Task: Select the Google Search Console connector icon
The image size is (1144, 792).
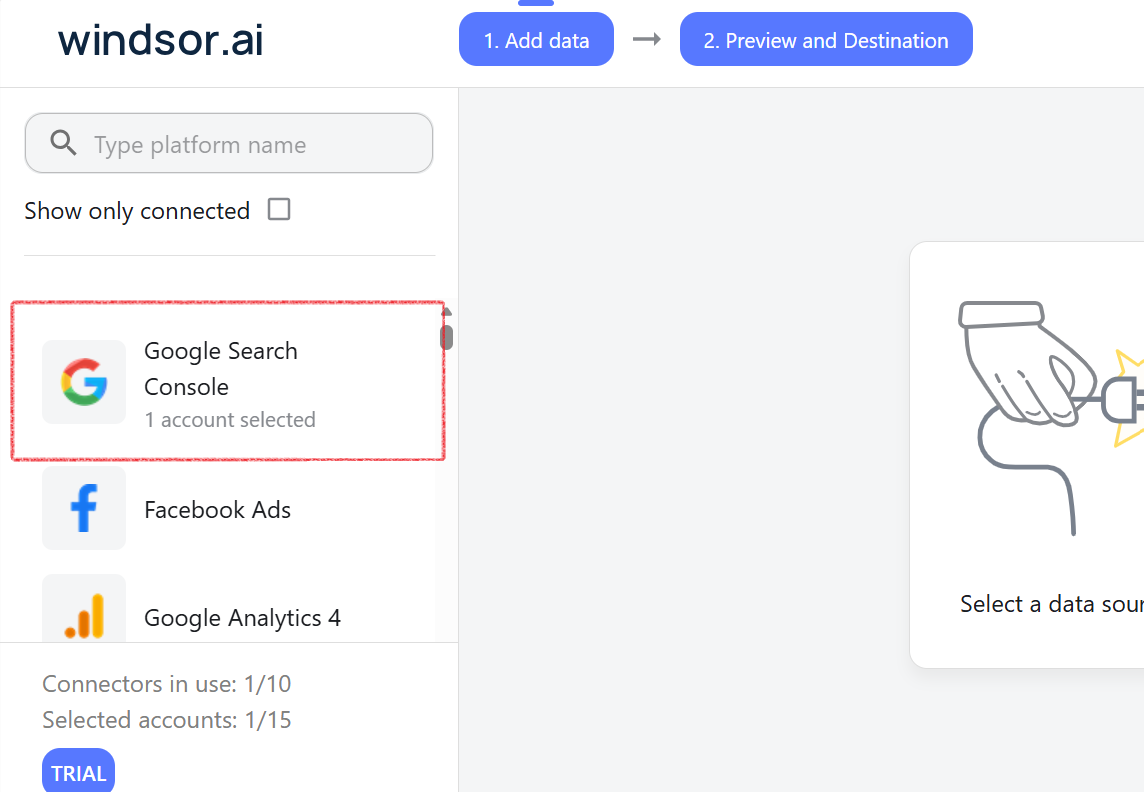Action: coord(84,382)
